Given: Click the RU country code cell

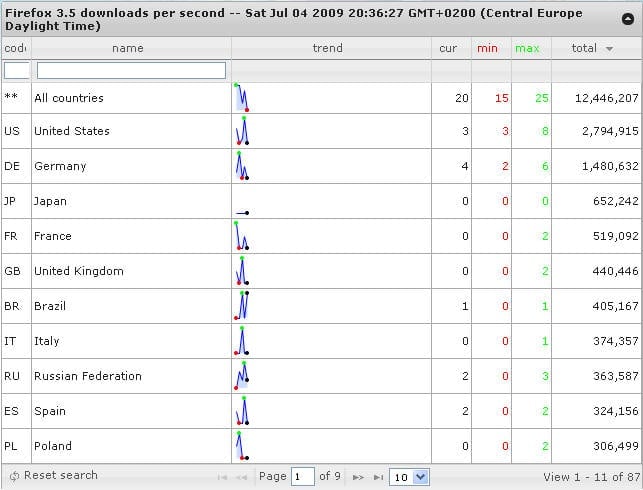Looking at the screenshot, I should [16, 376].
